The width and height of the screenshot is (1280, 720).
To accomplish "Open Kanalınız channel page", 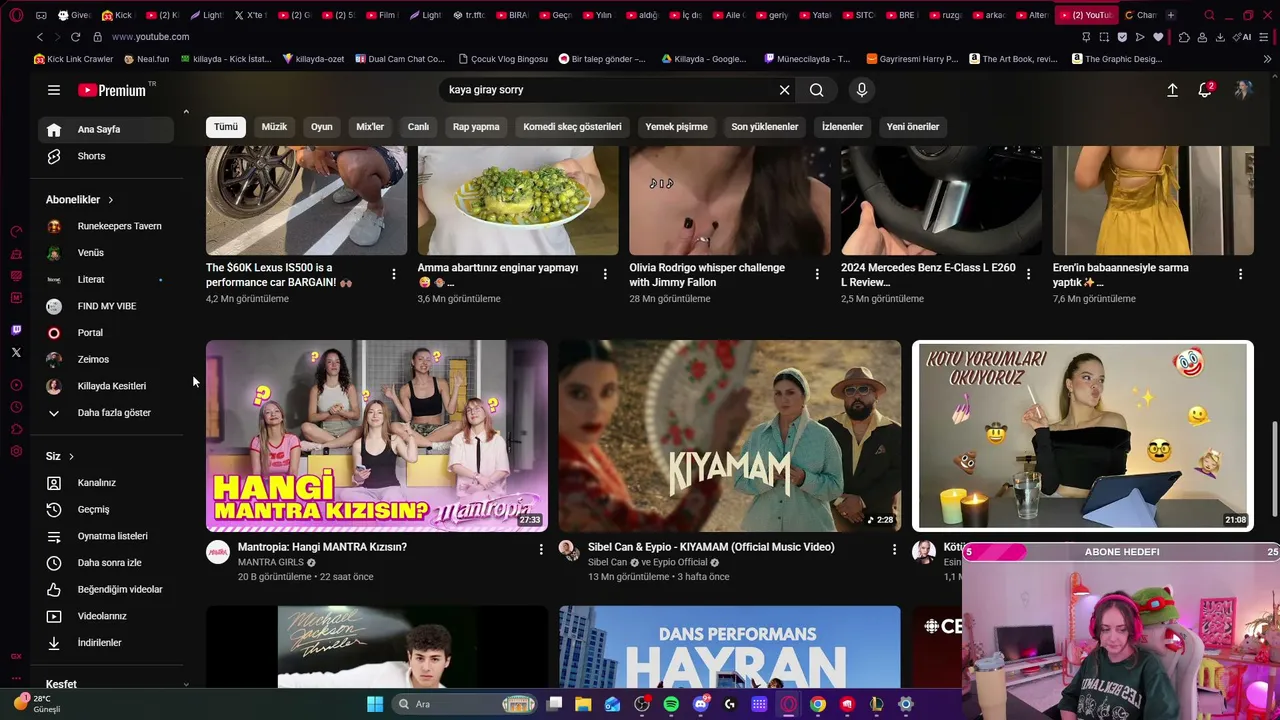I will (x=106, y=483).
